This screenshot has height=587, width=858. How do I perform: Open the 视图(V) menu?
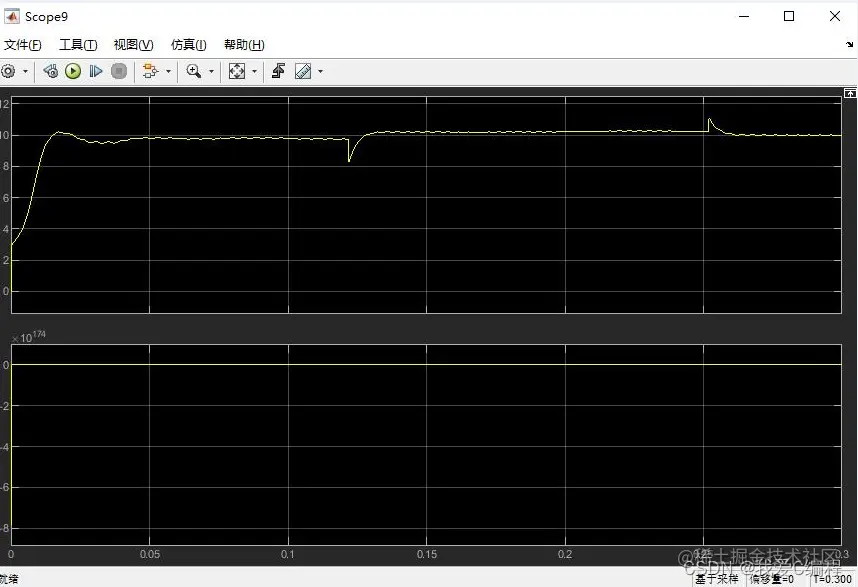(x=133, y=45)
